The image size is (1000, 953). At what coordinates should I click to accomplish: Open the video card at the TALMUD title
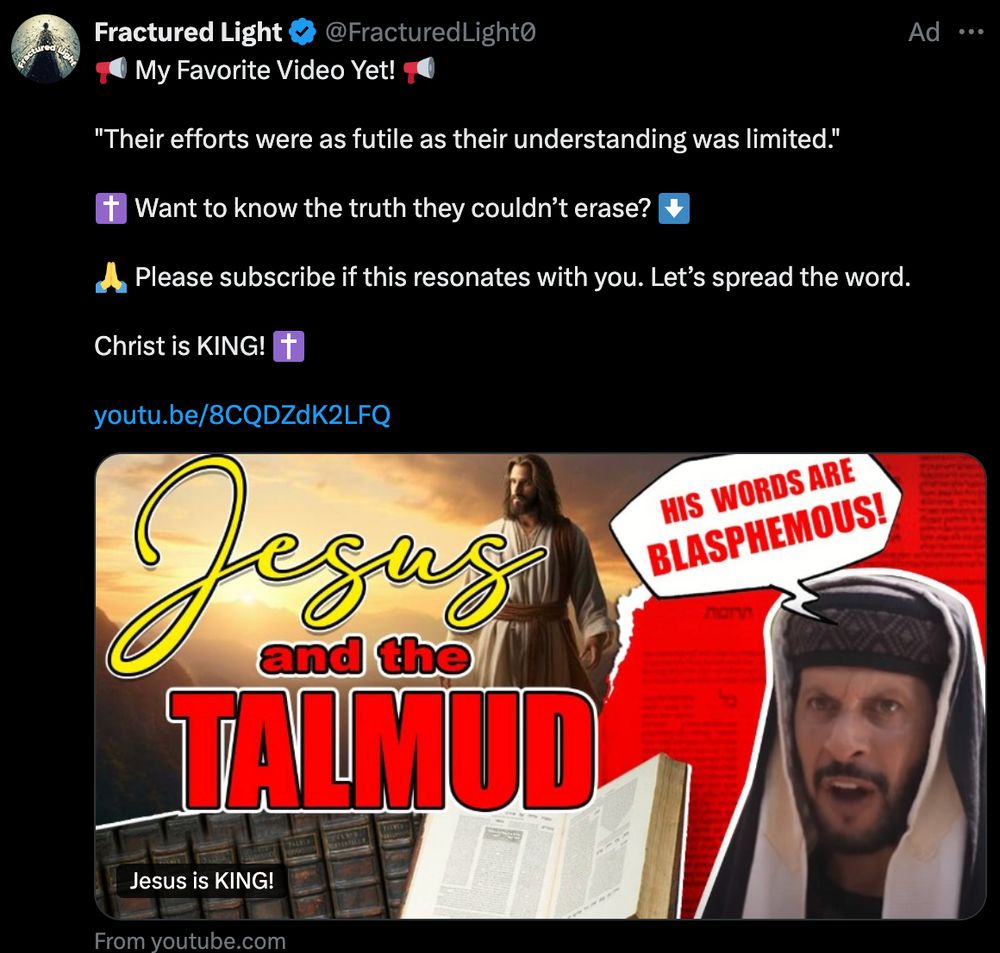(x=383, y=750)
